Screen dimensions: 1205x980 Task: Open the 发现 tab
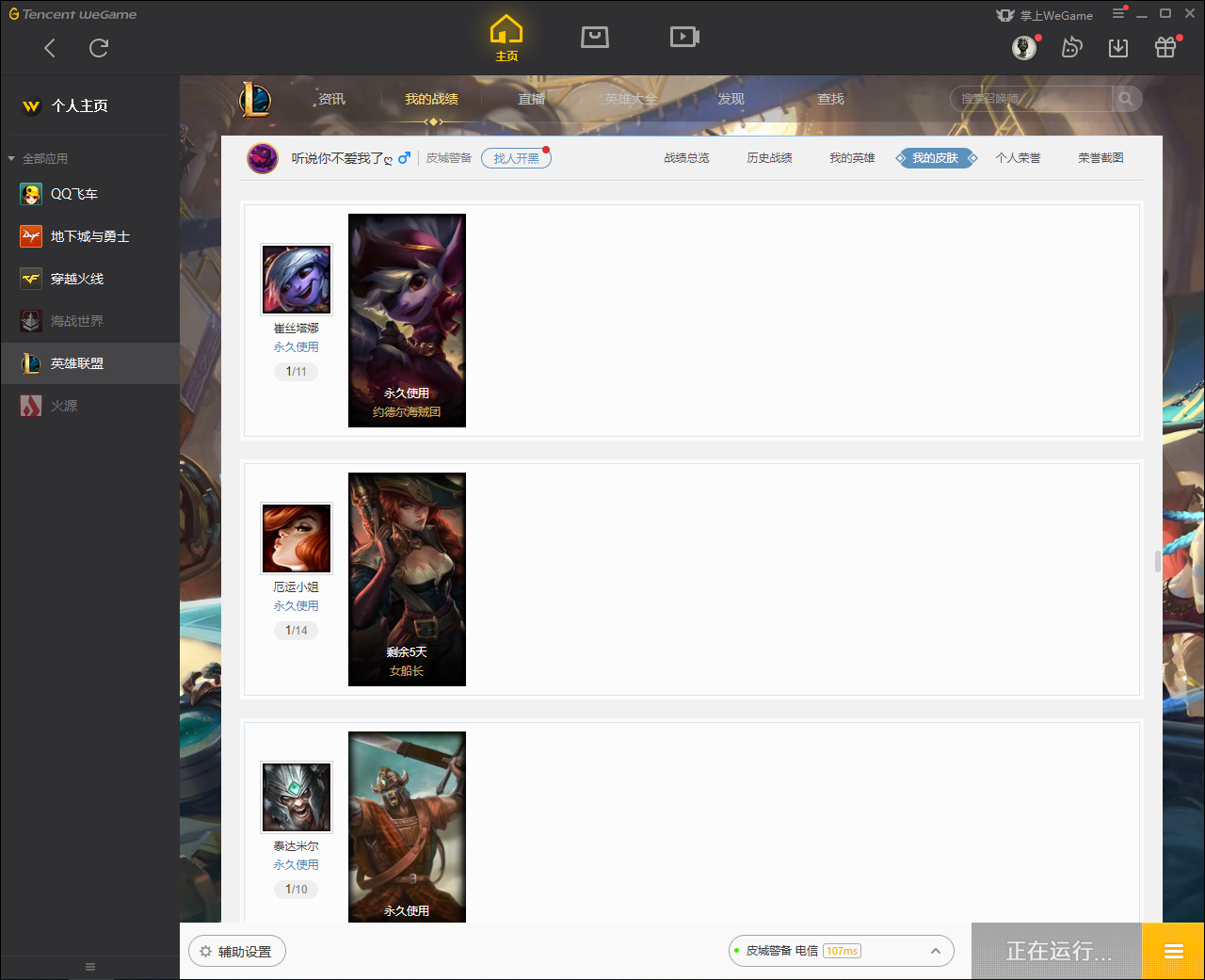[731, 99]
